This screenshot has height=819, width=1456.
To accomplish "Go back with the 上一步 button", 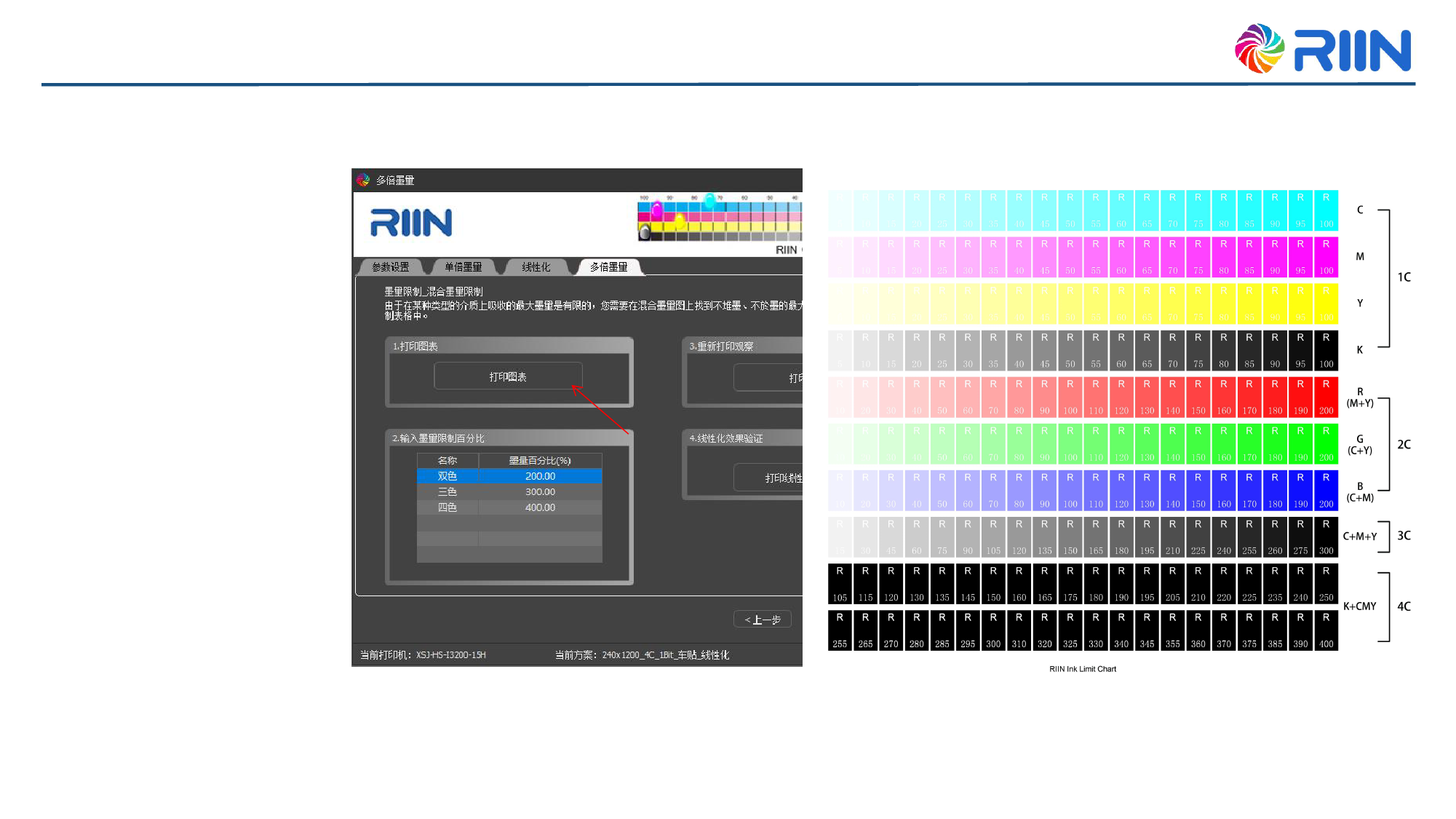I will [x=762, y=620].
